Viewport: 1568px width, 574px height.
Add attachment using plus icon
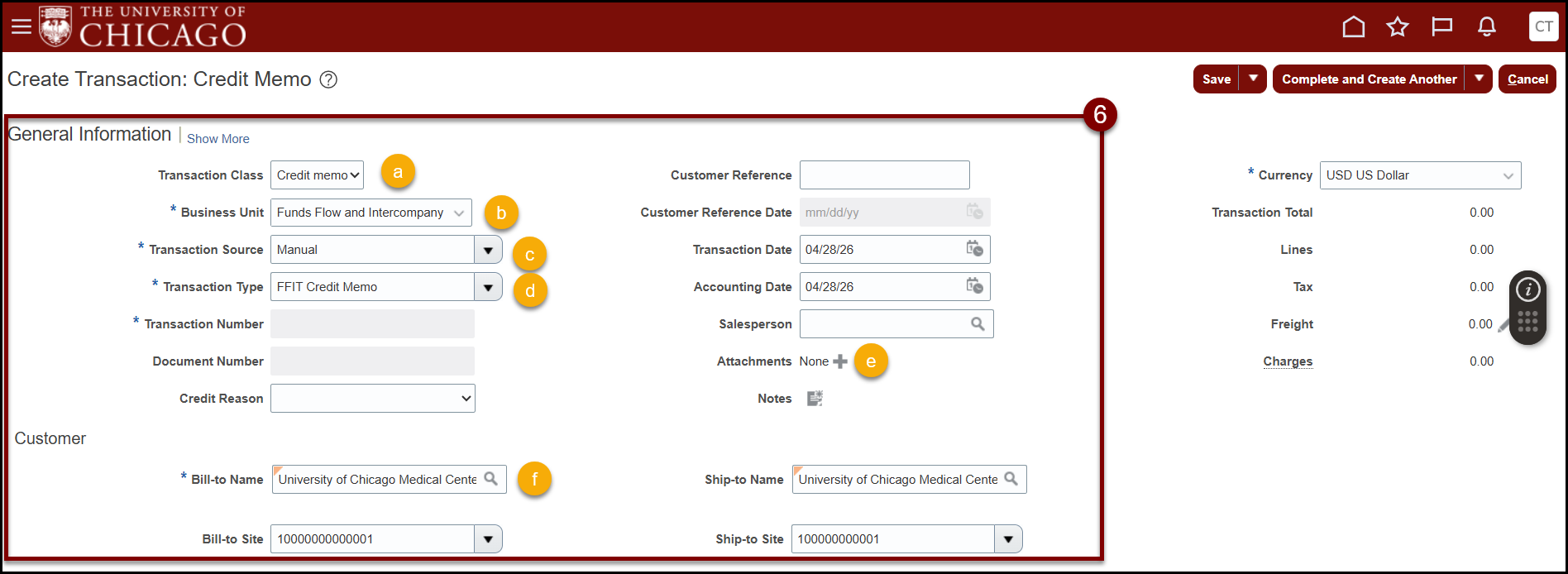[840, 361]
